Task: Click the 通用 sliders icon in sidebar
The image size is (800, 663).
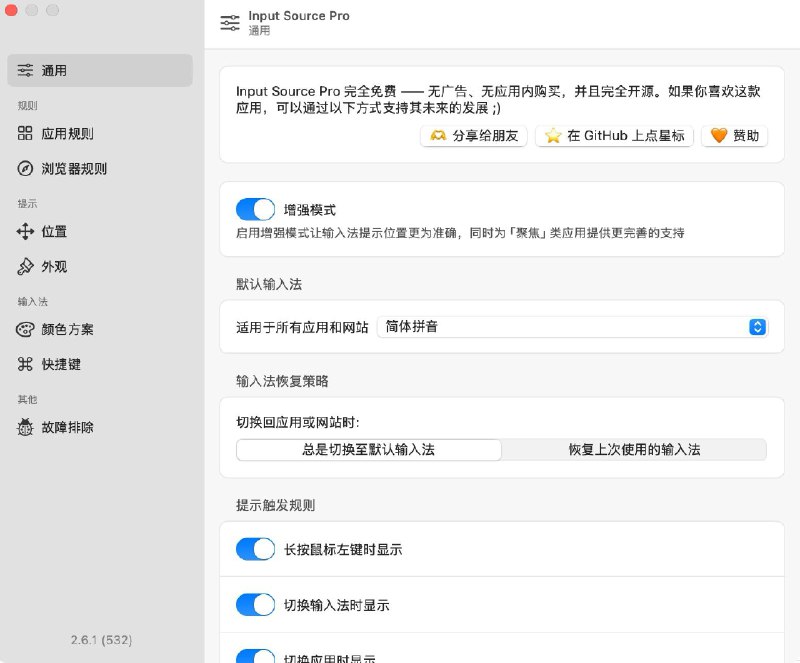Action: pyautogui.click(x=27, y=70)
